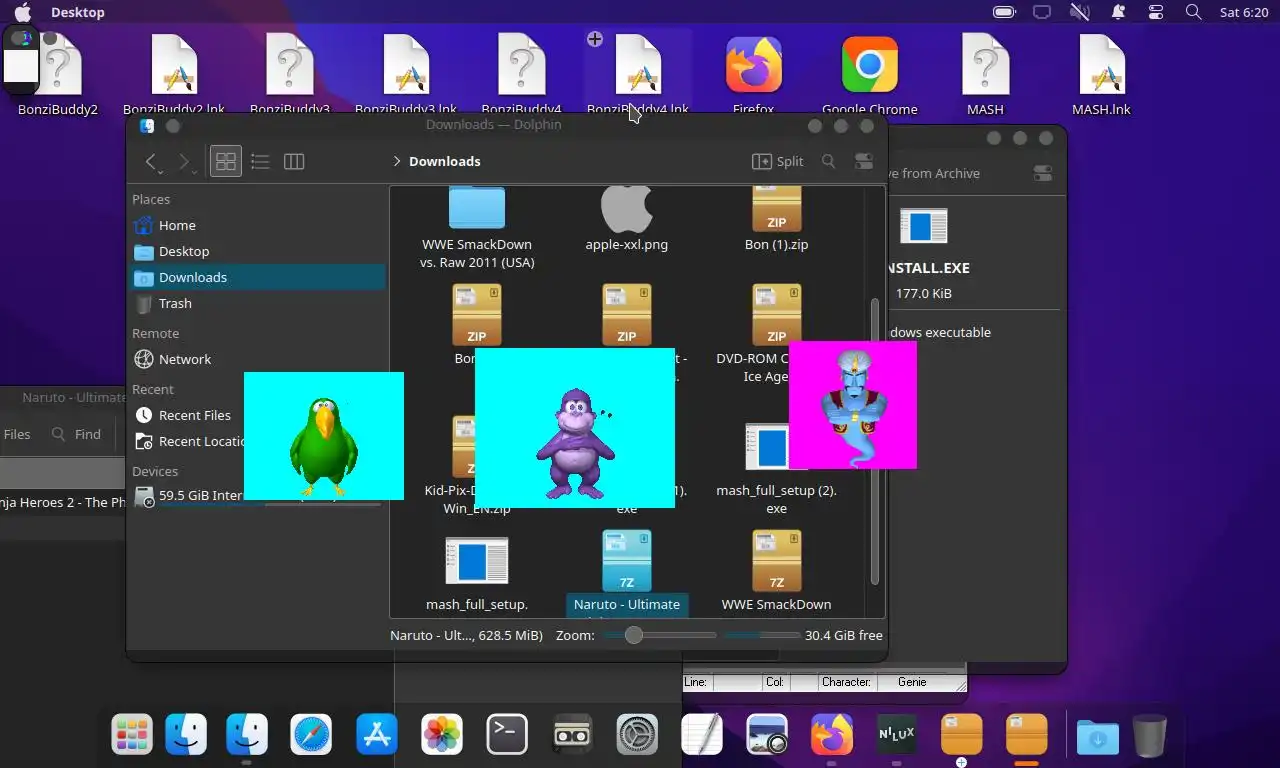Expand the breadcrumb chevron before Downloads
Screen dimensions: 1280x768
pos(397,161)
